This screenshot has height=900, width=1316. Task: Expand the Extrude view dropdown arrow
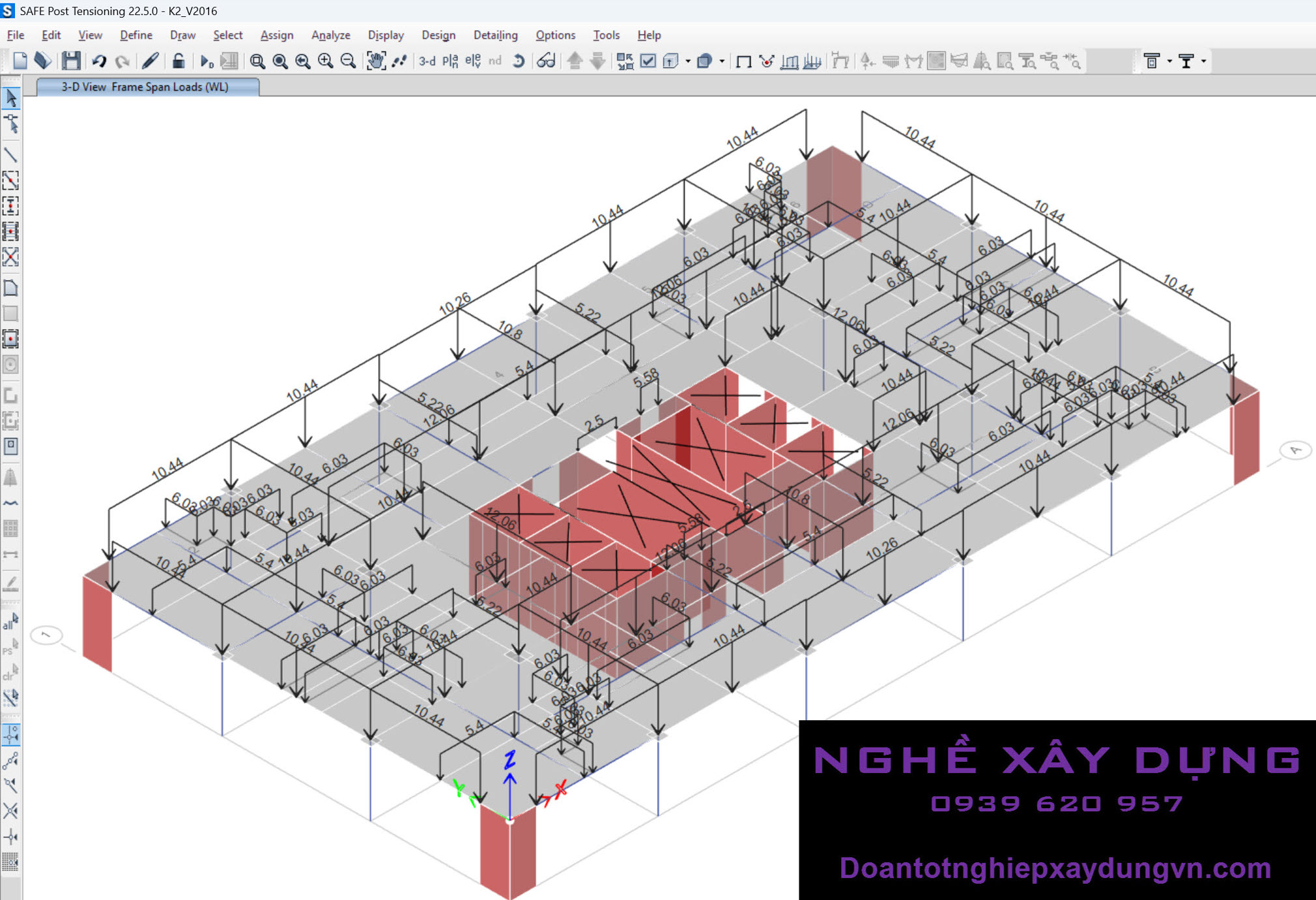688,61
